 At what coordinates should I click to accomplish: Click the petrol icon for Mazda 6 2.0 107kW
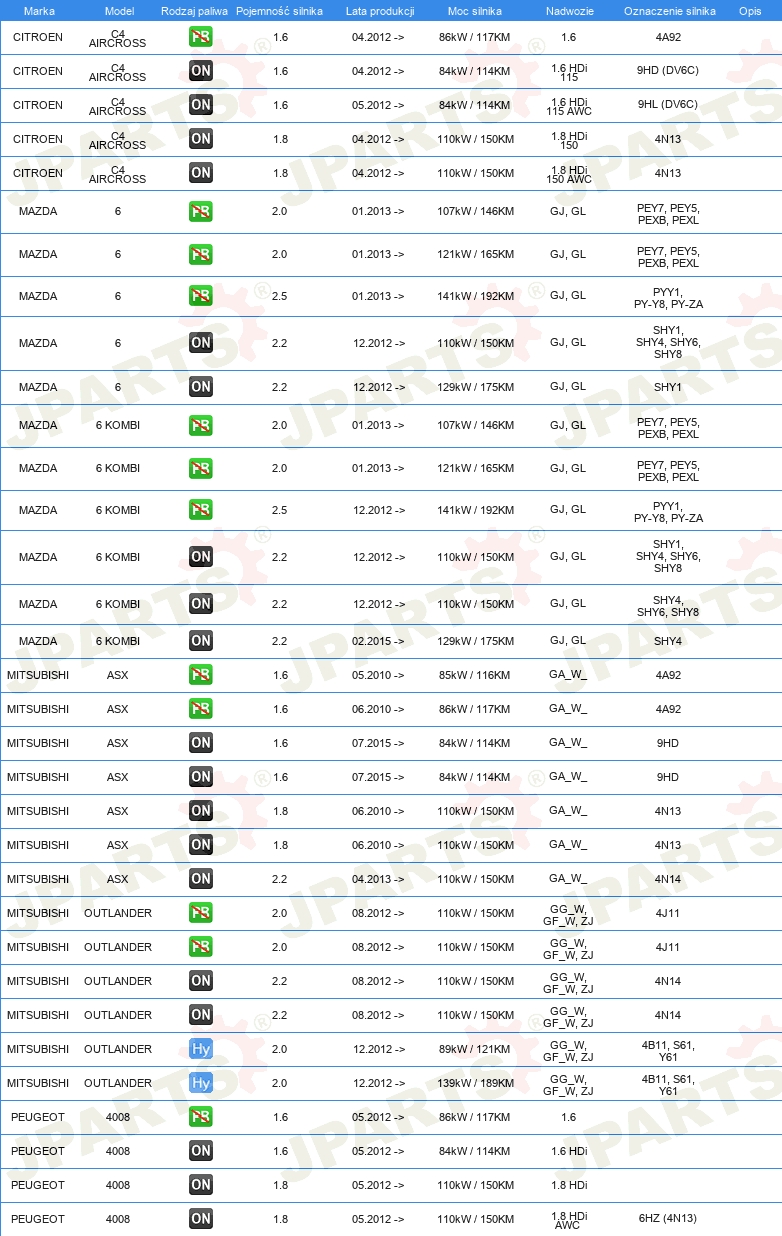pyautogui.click(x=201, y=211)
